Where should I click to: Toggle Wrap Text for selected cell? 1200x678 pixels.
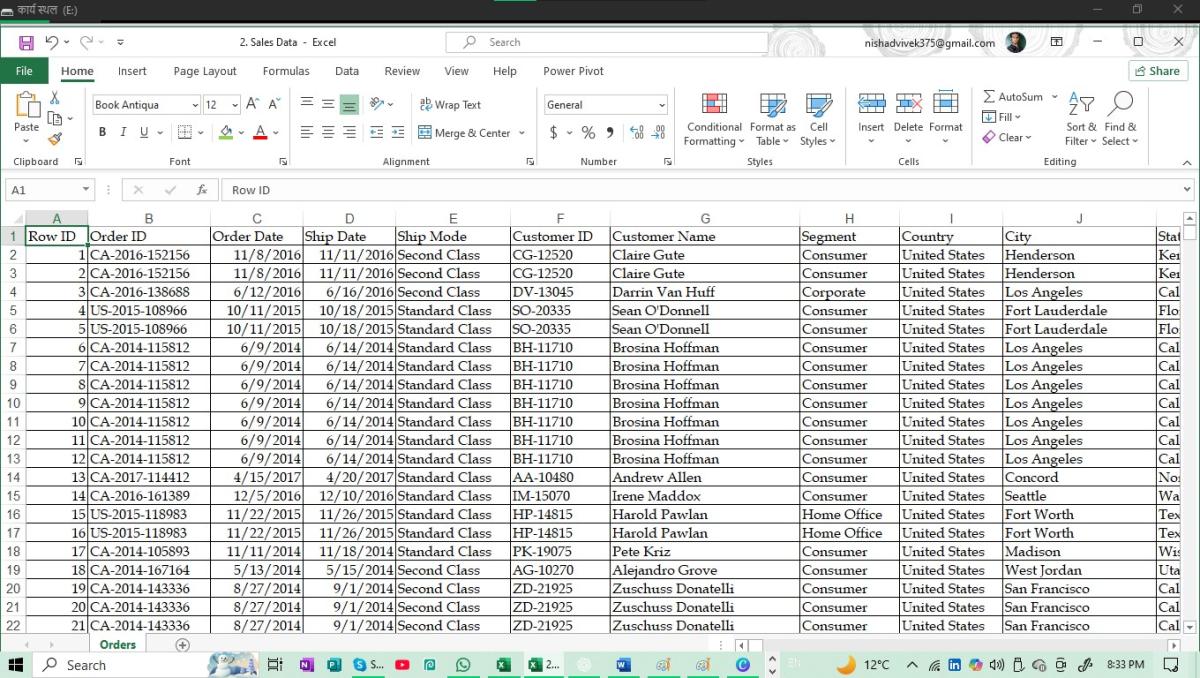450,105
